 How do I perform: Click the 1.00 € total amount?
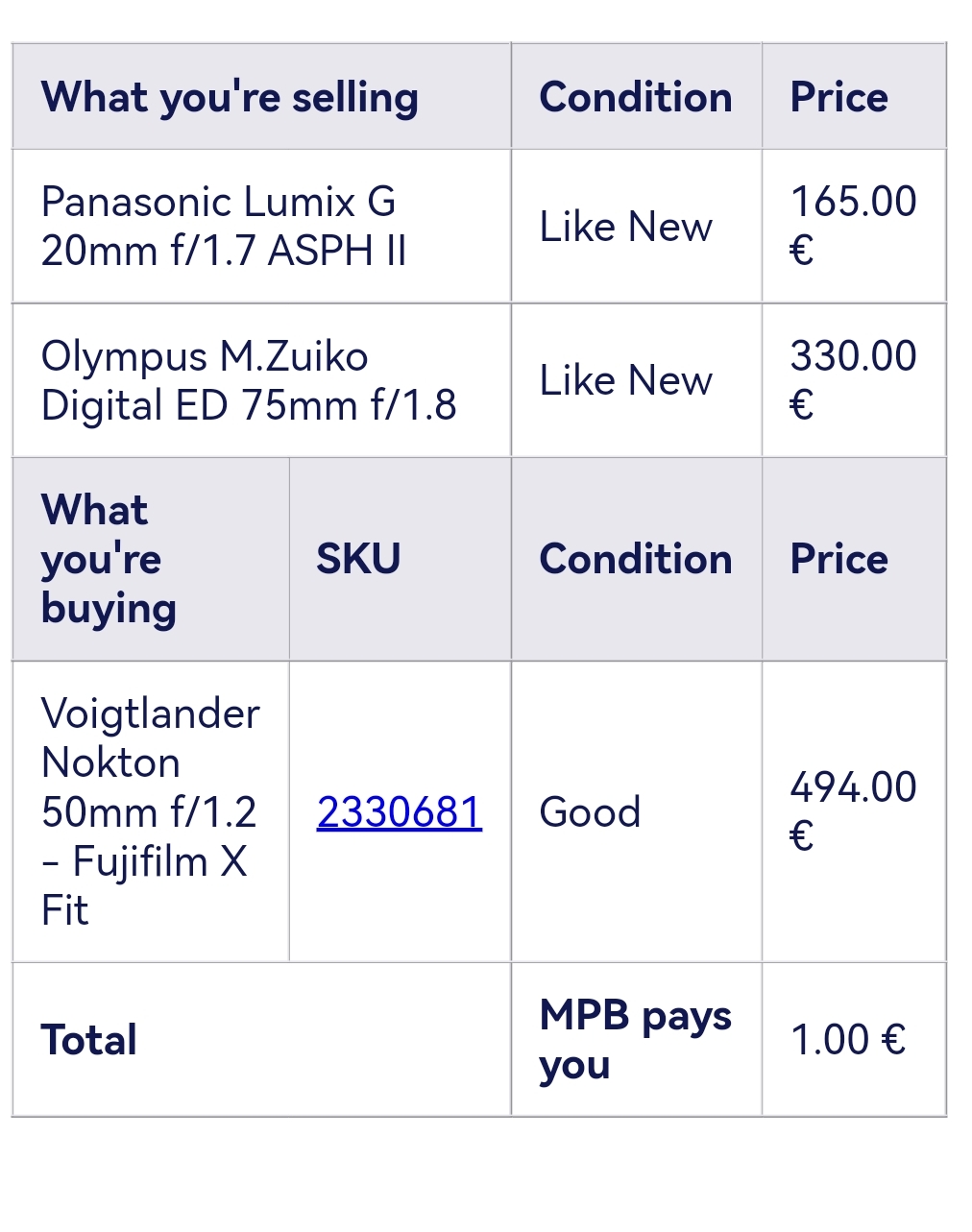(848, 1039)
